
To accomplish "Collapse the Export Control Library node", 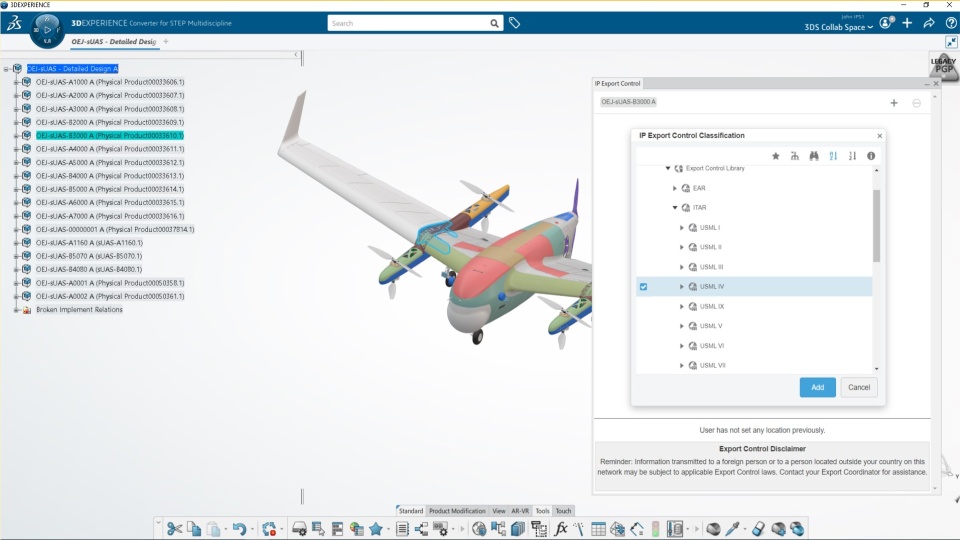I will (668, 168).
